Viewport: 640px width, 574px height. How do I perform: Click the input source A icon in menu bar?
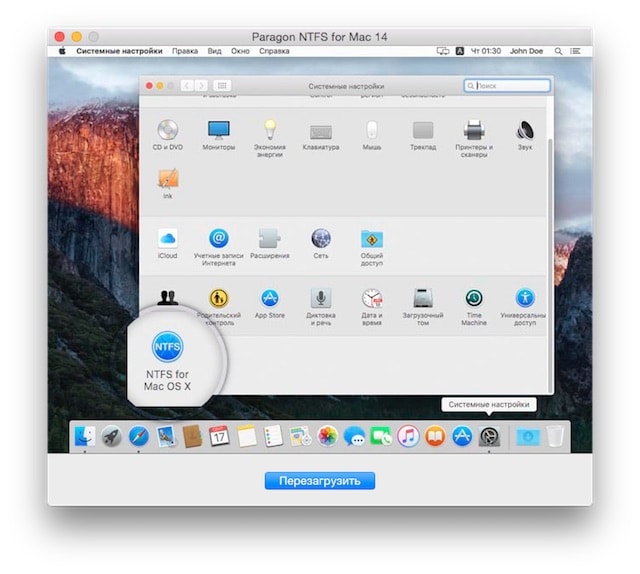tap(460, 51)
